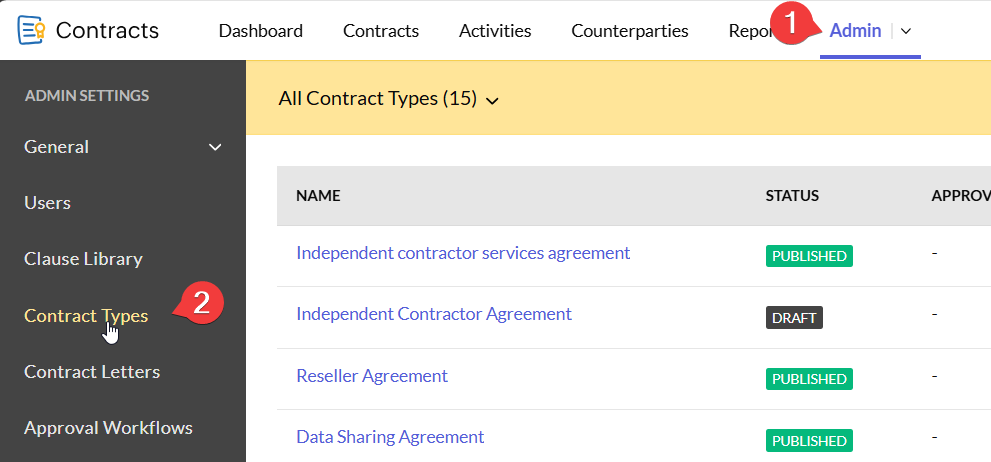Select Contract Types in sidebar
This screenshot has width=991, height=462.
86,316
